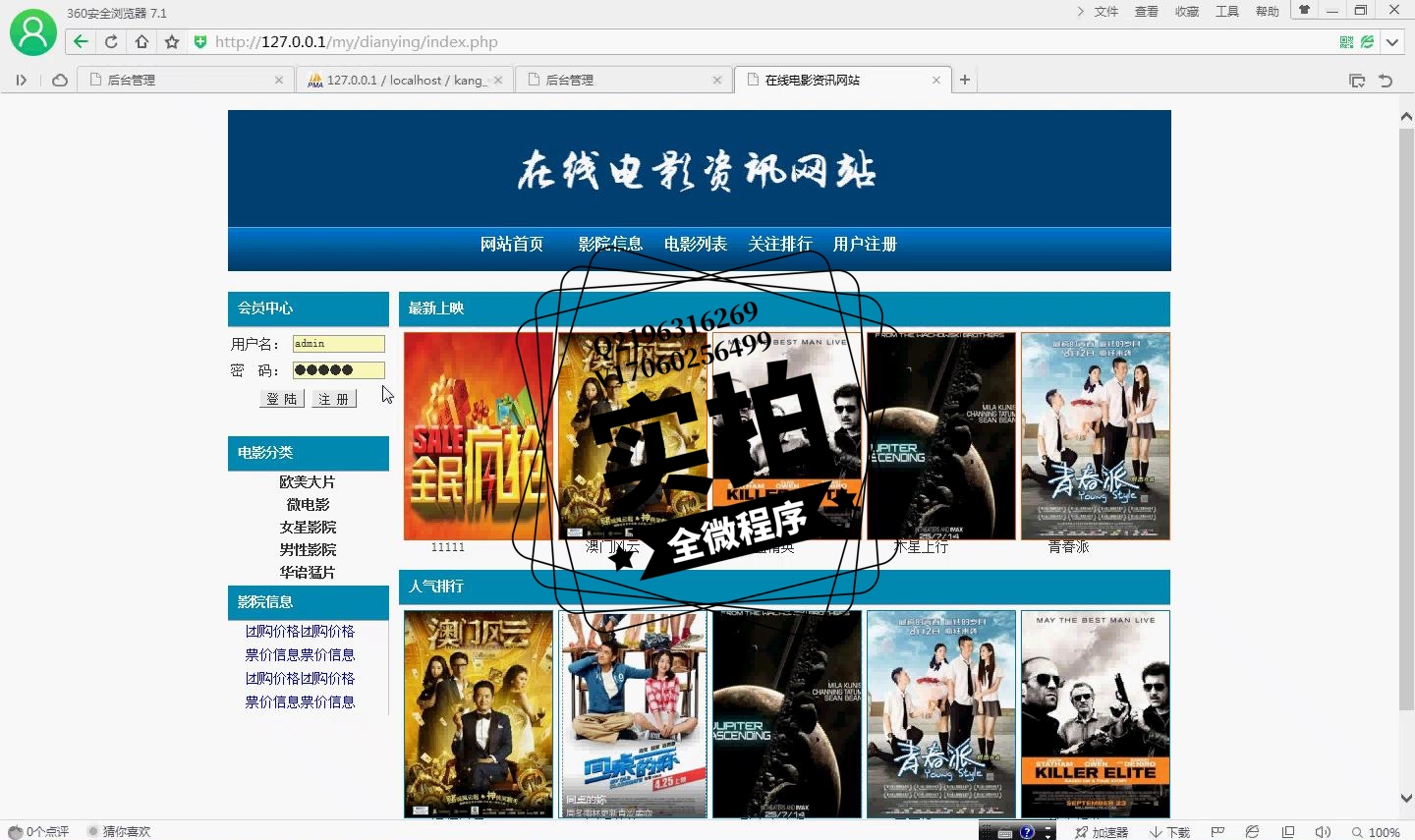Reload the page with the refresh icon
This screenshot has height=840, width=1415.
pos(111,41)
